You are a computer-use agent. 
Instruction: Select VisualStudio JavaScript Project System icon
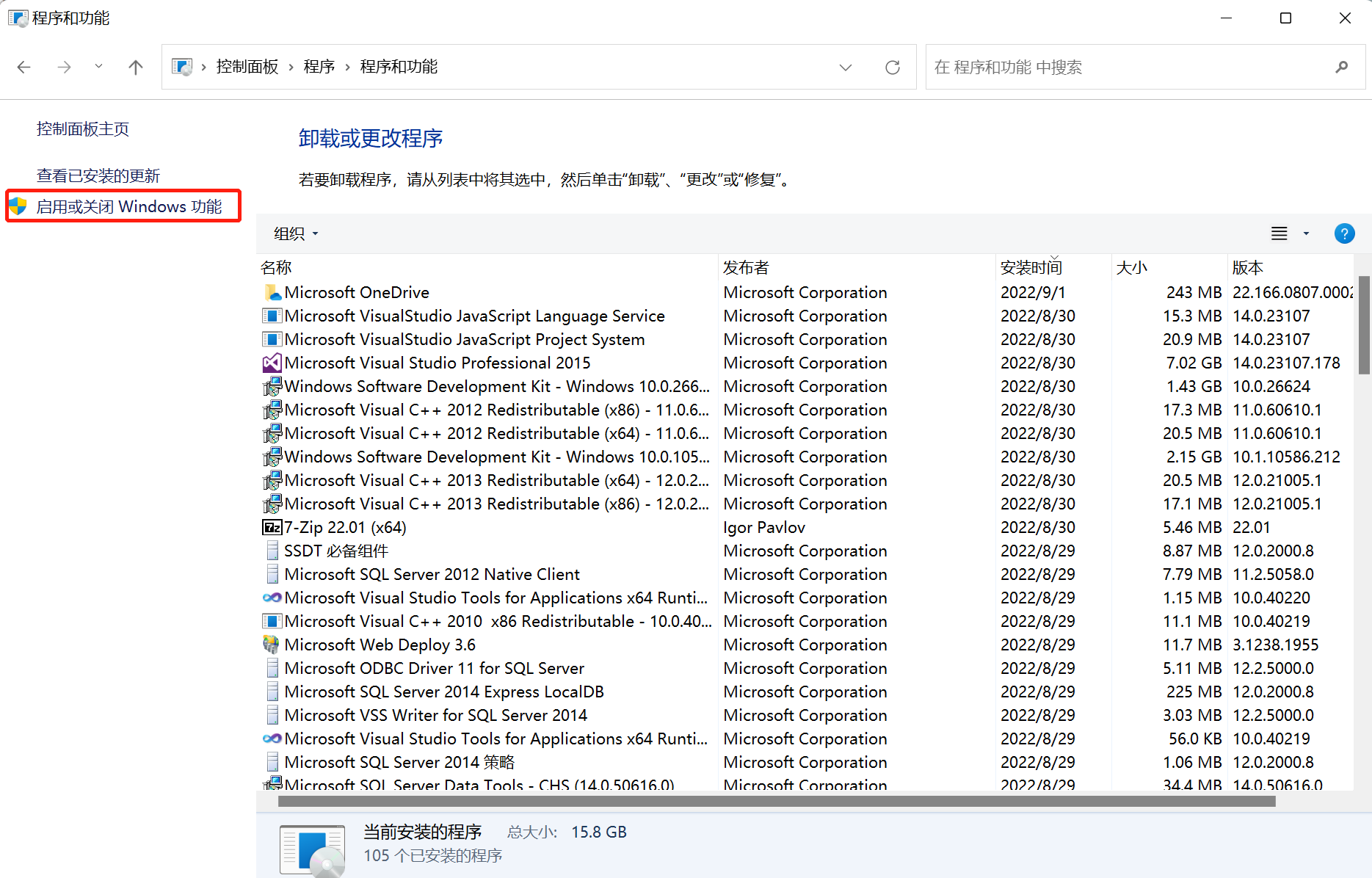[x=272, y=339]
